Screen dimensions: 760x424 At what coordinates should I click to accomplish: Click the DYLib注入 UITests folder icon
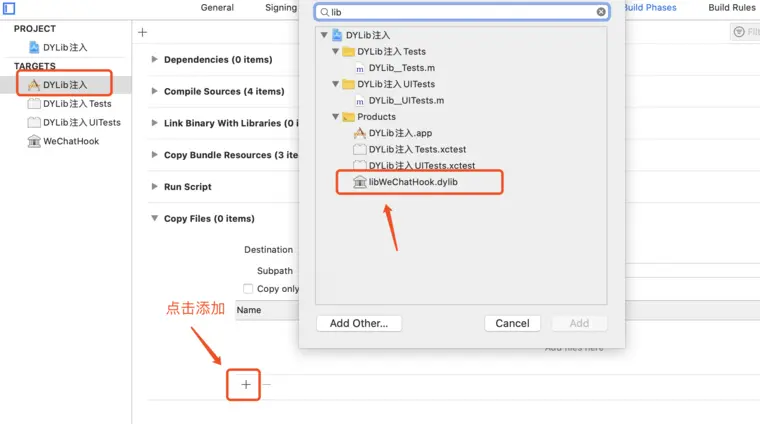click(x=348, y=84)
